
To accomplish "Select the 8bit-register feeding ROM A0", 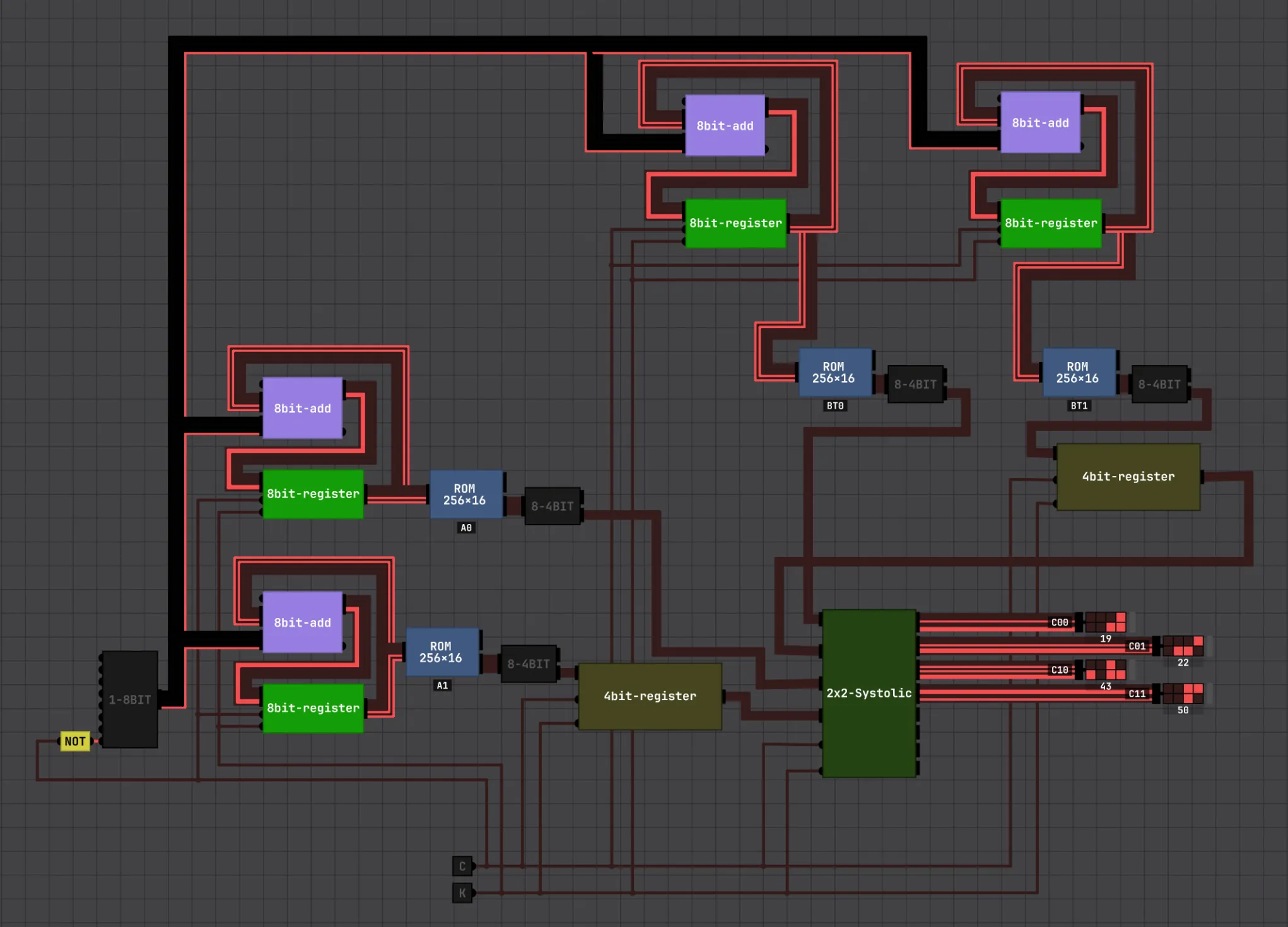I will point(313,494).
